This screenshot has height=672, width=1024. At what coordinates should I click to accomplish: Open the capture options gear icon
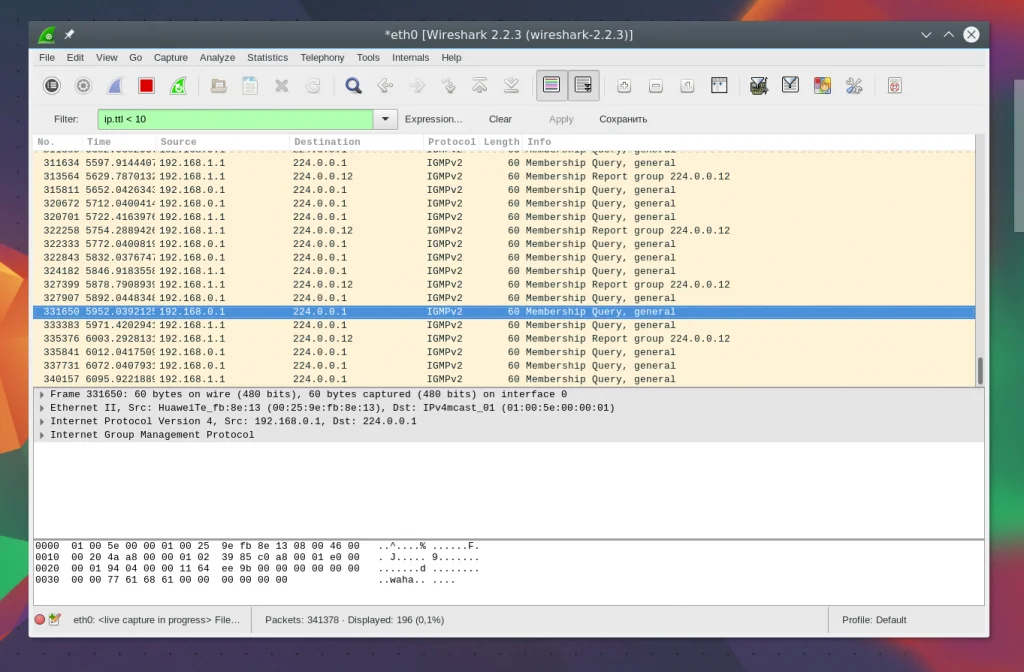point(83,86)
